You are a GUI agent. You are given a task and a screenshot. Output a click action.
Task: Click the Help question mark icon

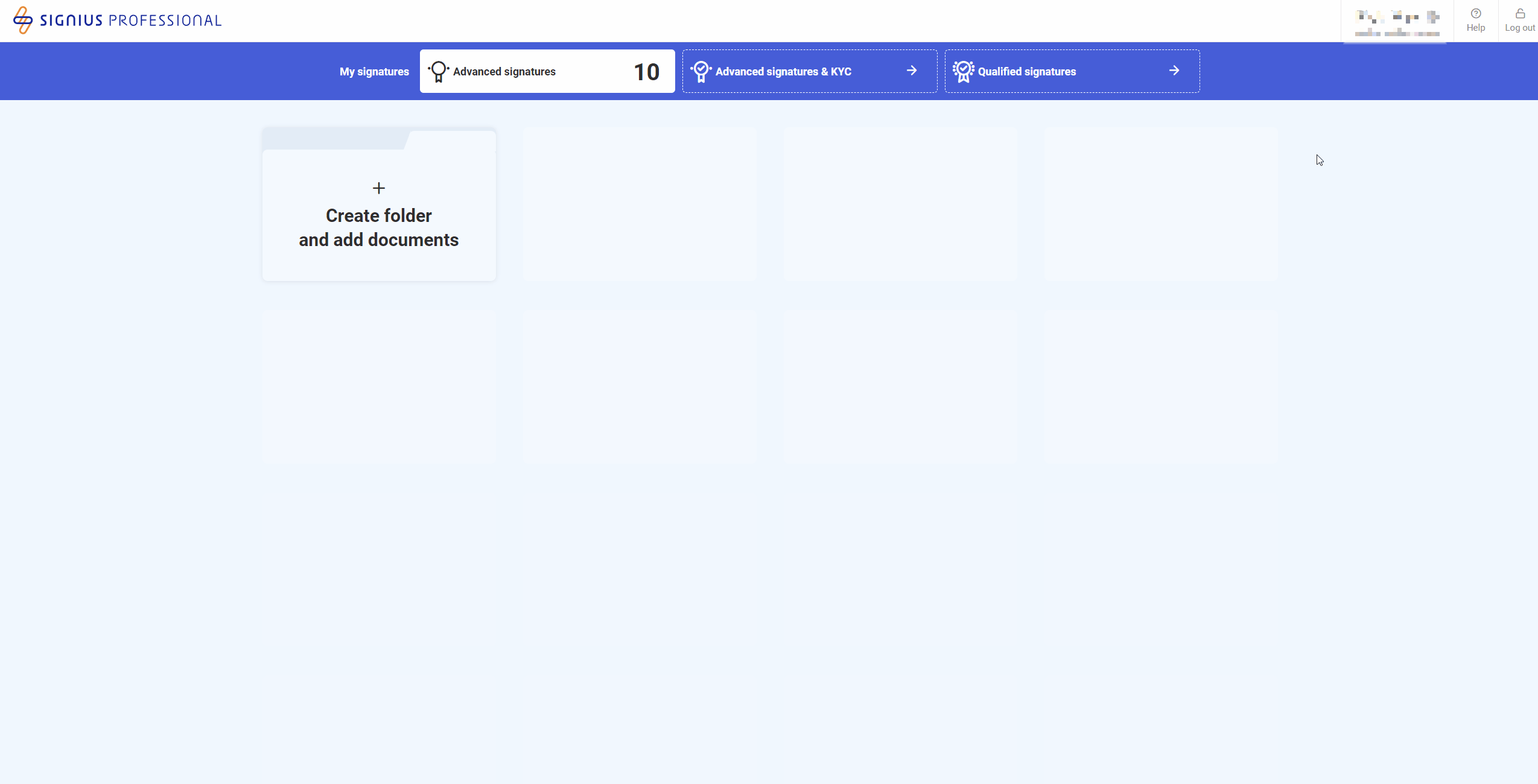tap(1476, 14)
